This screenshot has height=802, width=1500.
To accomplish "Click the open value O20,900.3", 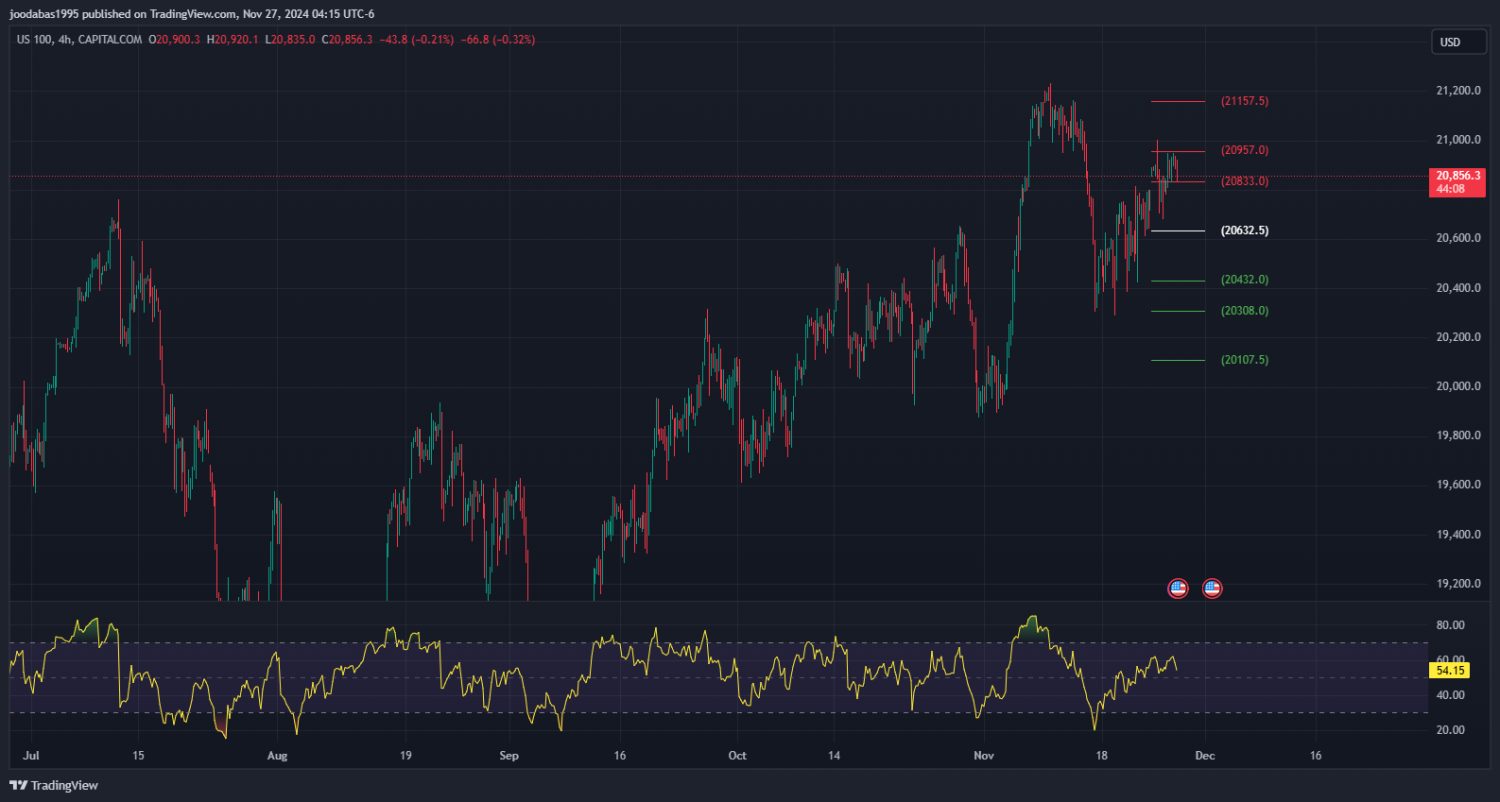I will click(x=174, y=40).
